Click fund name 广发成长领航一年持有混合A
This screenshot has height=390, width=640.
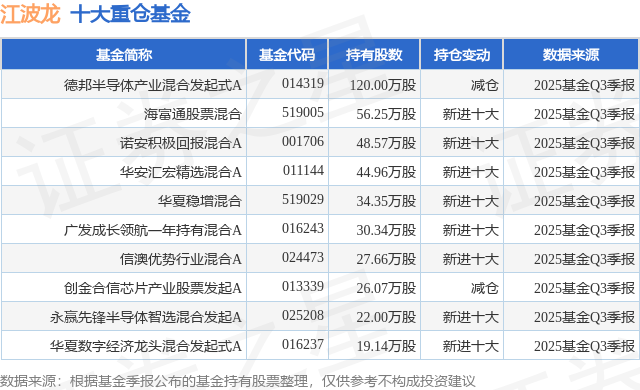(153, 230)
